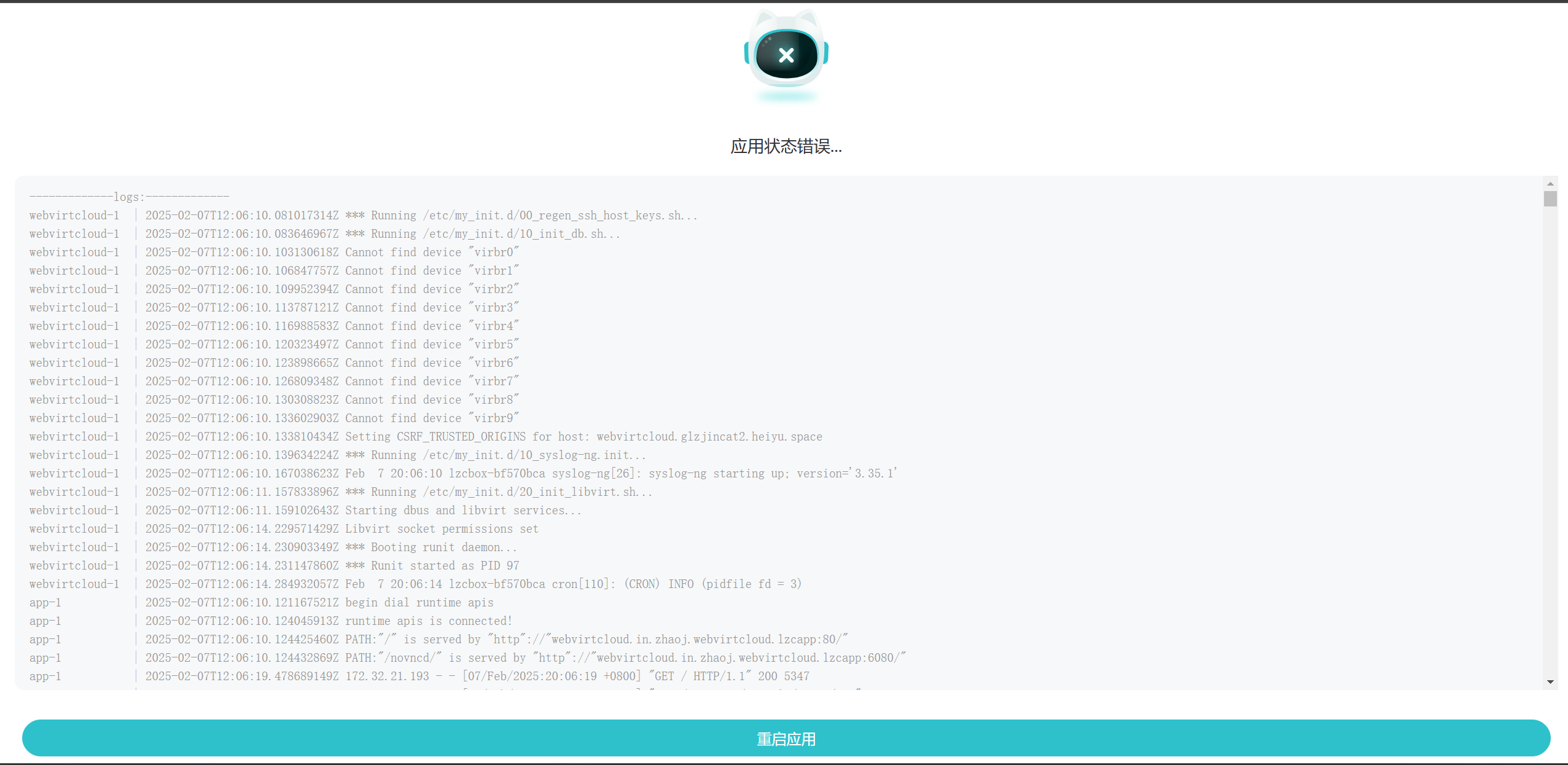
Task: Click log line Cannot find device "virbr1"
Action: click(x=274, y=270)
